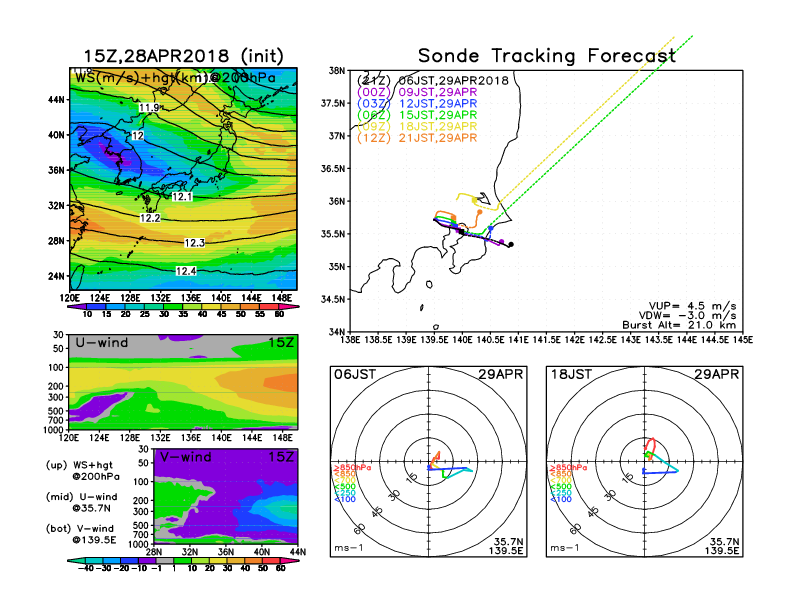Click "139.5E" coordinates in 06JST hodograph
The width and height of the screenshot is (792, 612).
tap(506, 550)
